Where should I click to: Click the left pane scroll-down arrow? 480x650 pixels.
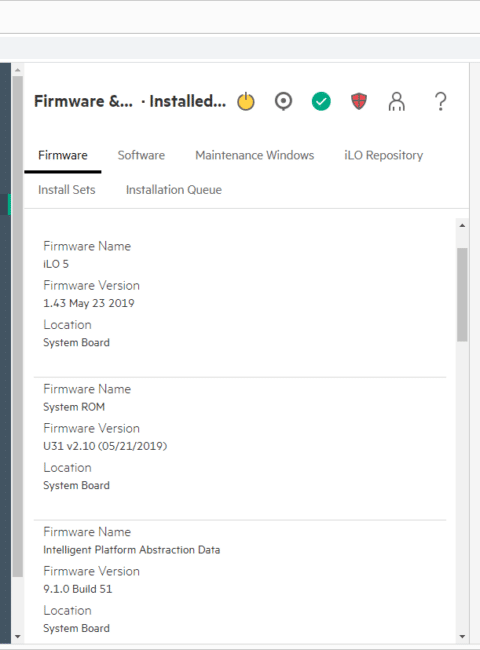pyautogui.click(x=17, y=636)
